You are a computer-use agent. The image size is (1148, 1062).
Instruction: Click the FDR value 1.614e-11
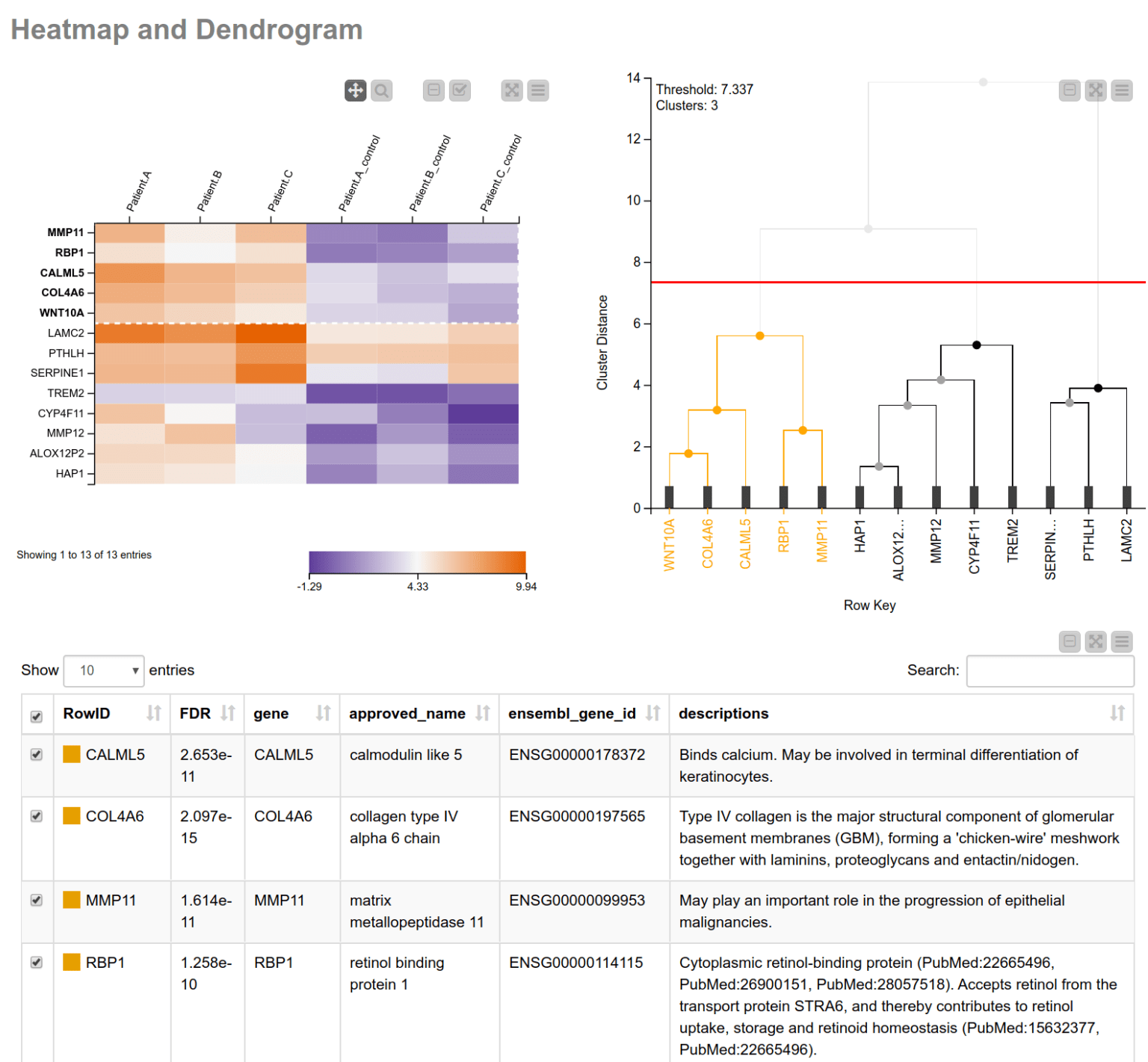(x=206, y=911)
